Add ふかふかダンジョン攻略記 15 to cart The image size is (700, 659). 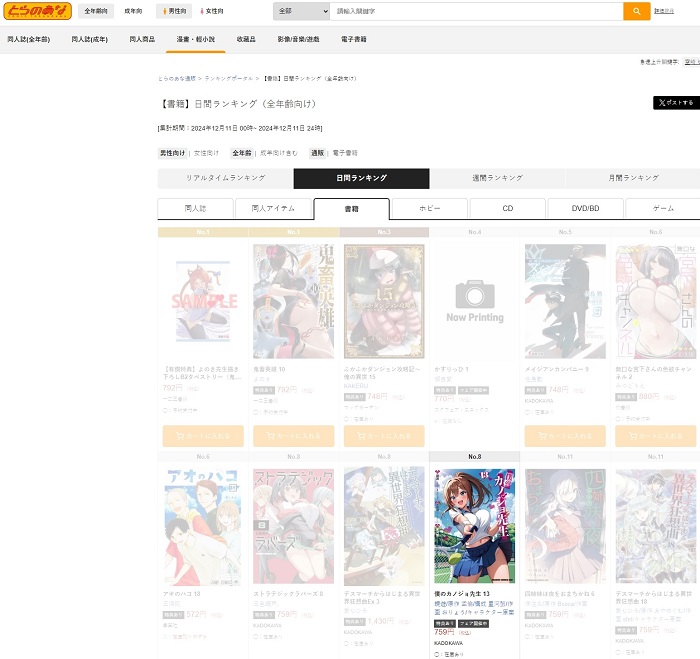pos(384,436)
